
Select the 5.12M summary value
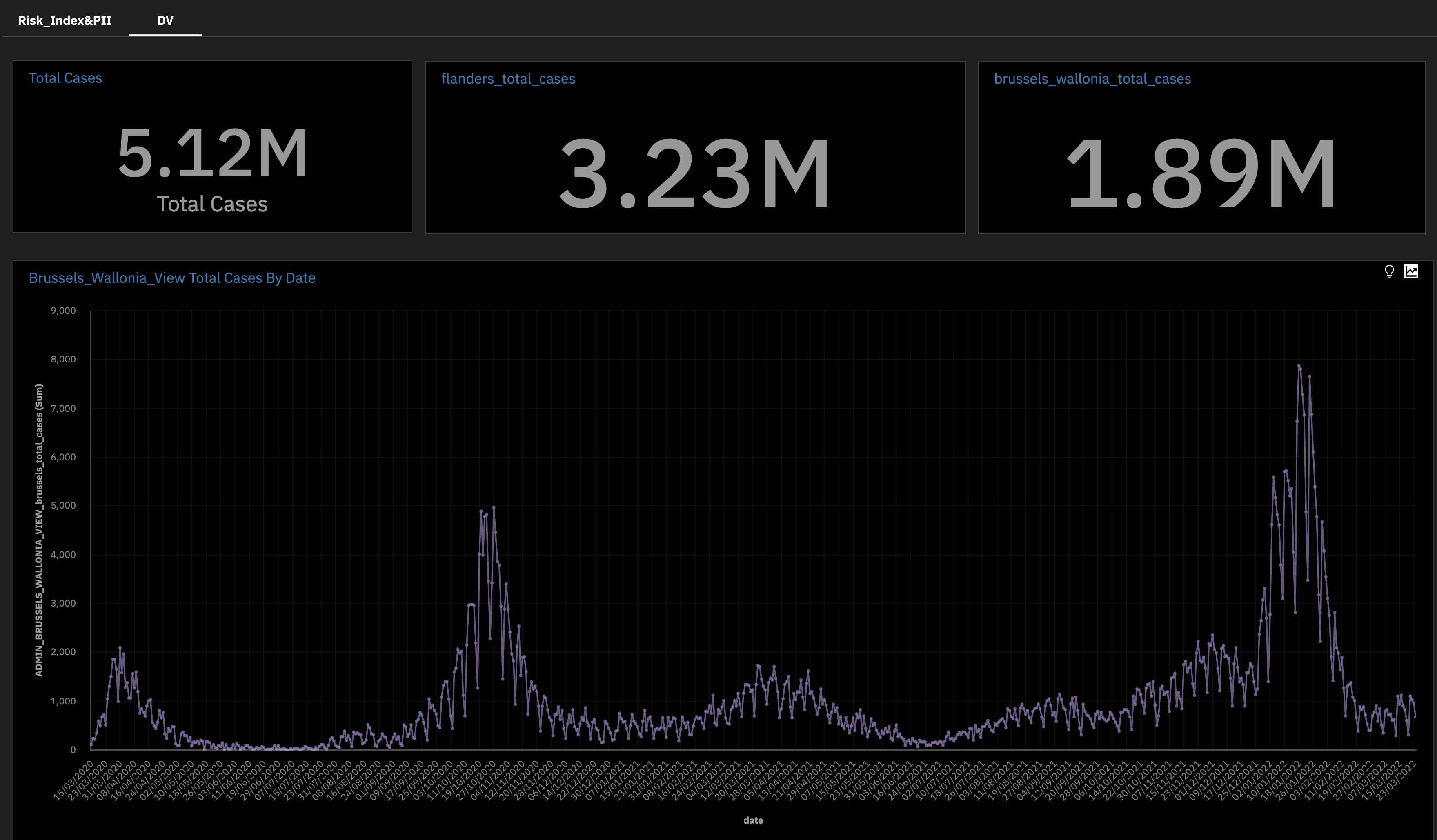coord(212,153)
